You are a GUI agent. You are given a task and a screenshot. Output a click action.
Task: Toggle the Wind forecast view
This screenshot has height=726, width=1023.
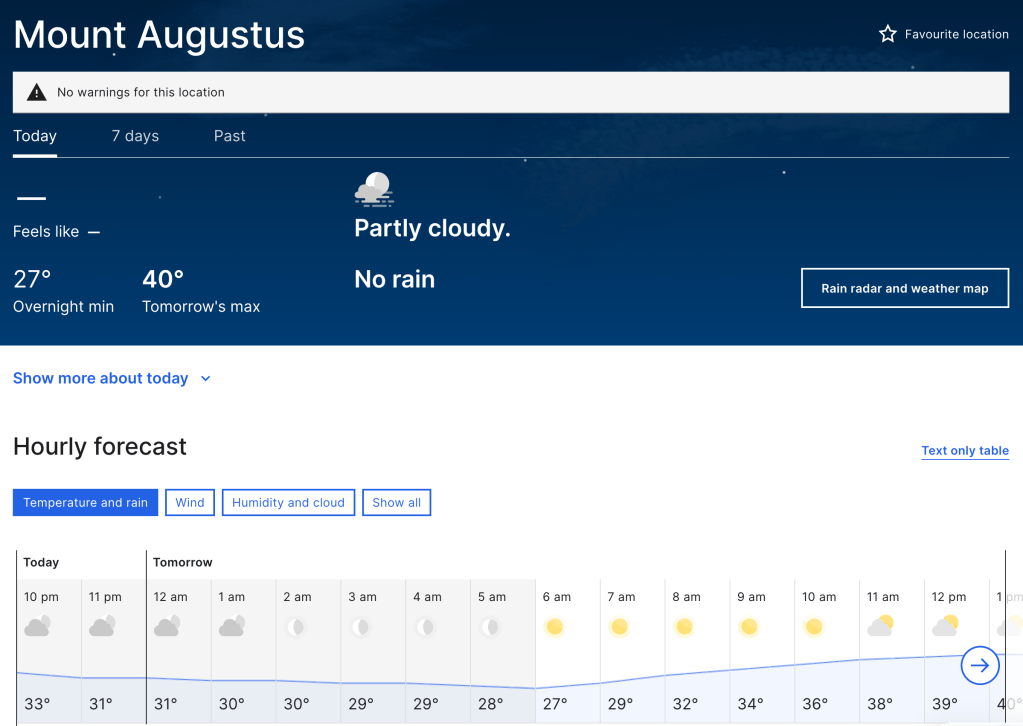click(190, 502)
